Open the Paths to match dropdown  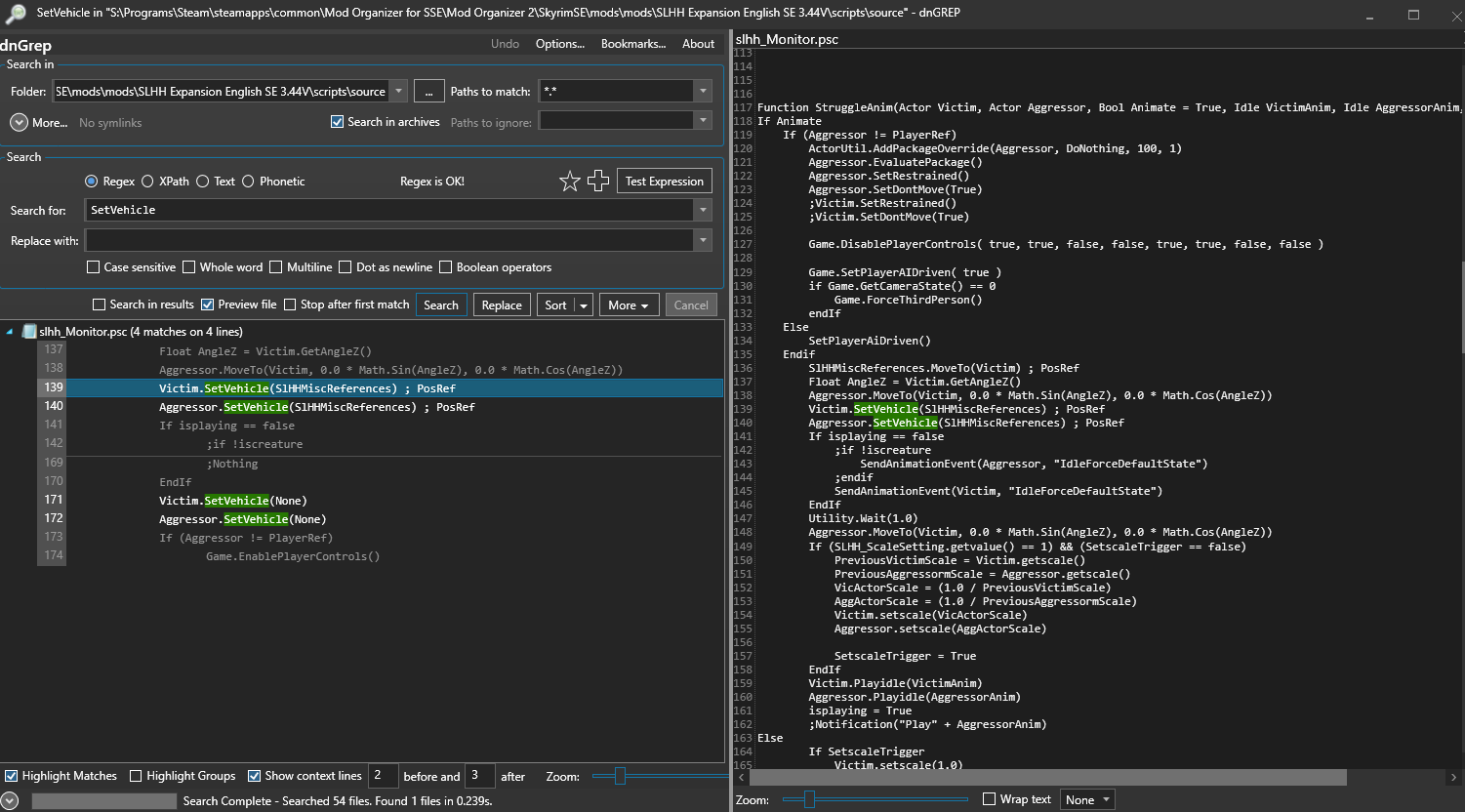(x=703, y=92)
